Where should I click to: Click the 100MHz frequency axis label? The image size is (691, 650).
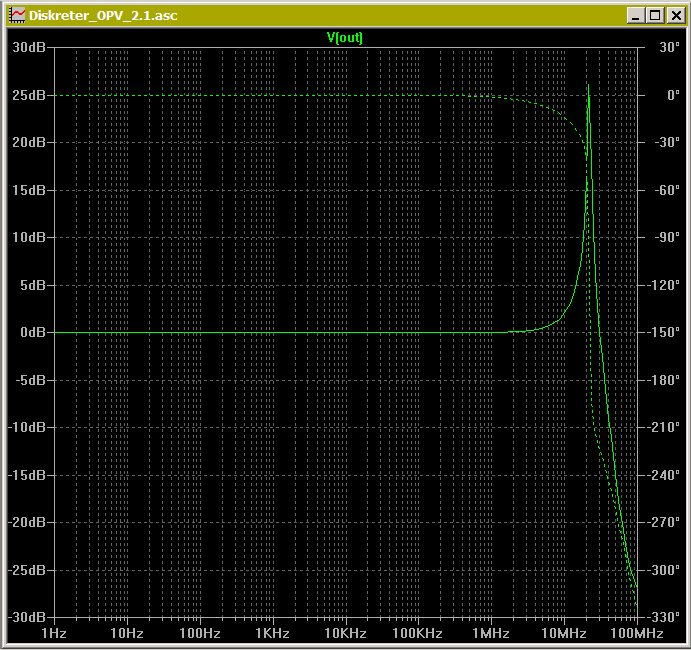click(636, 634)
